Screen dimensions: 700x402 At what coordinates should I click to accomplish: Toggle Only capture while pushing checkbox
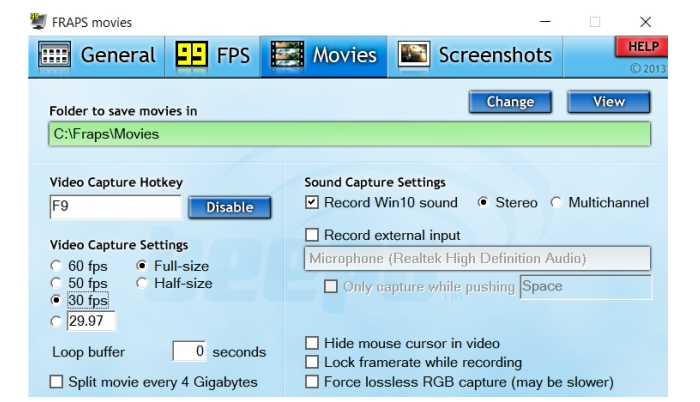[331, 286]
